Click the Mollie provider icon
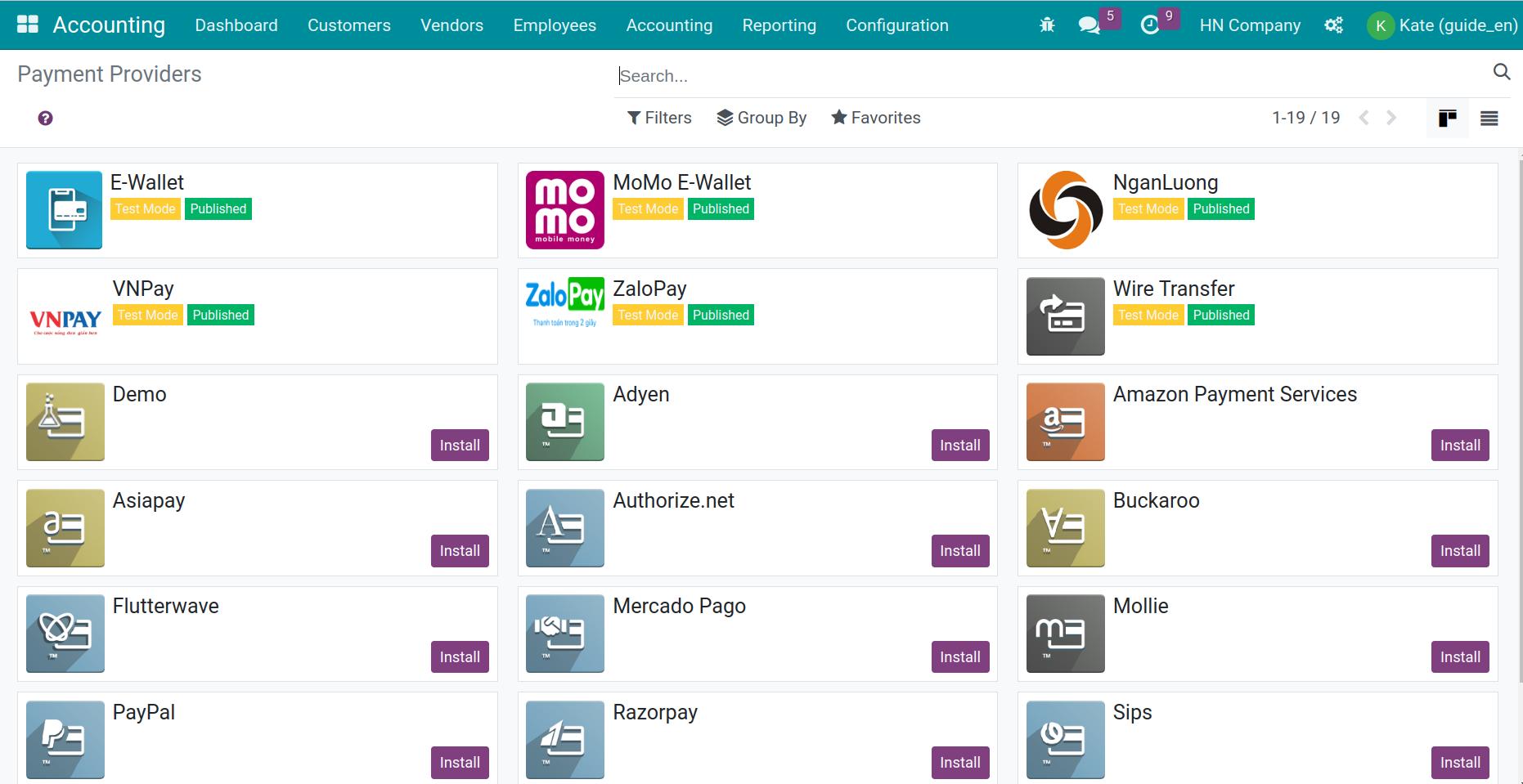 (1066, 634)
